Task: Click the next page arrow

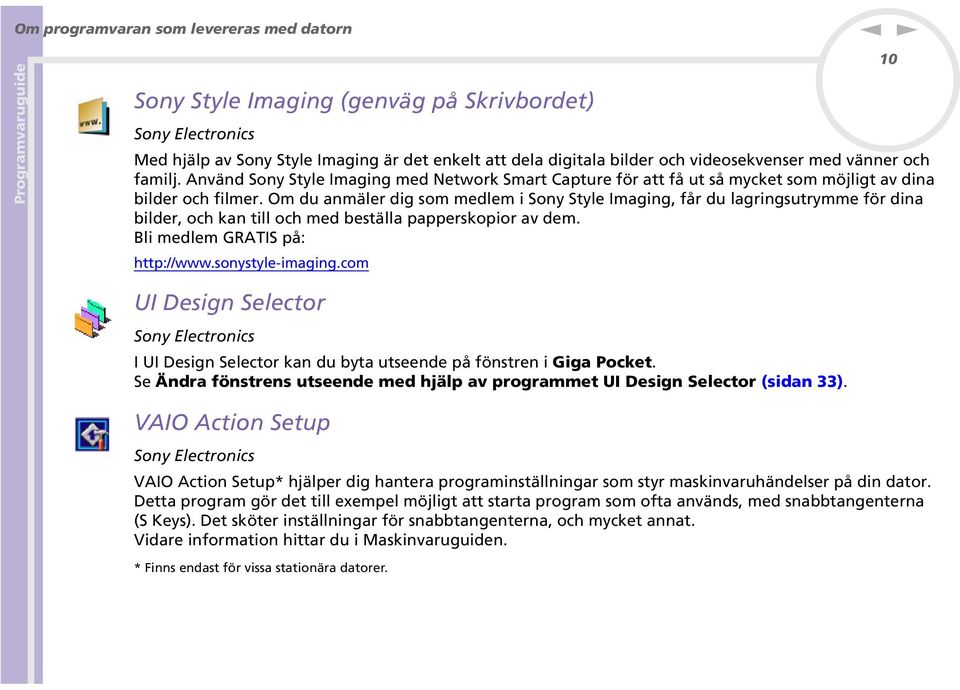Action: tap(907, 30)
